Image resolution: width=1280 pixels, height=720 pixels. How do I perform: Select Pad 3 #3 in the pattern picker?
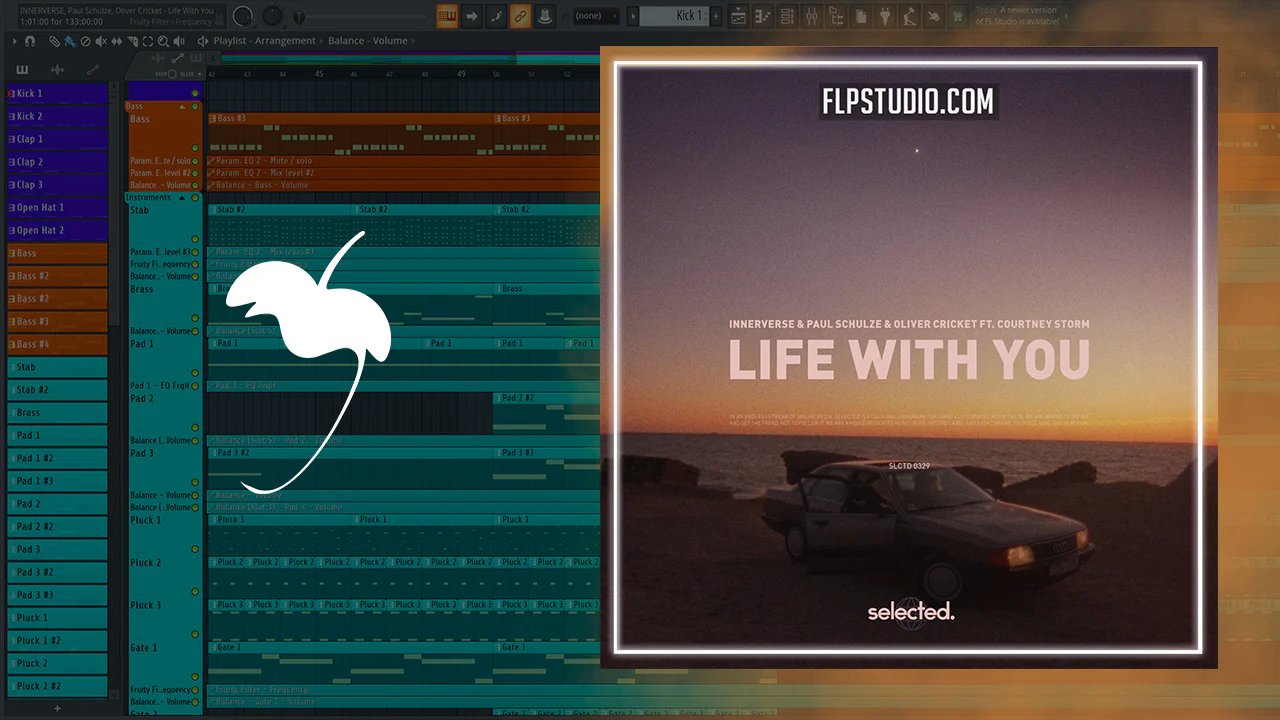click(57, 595)
